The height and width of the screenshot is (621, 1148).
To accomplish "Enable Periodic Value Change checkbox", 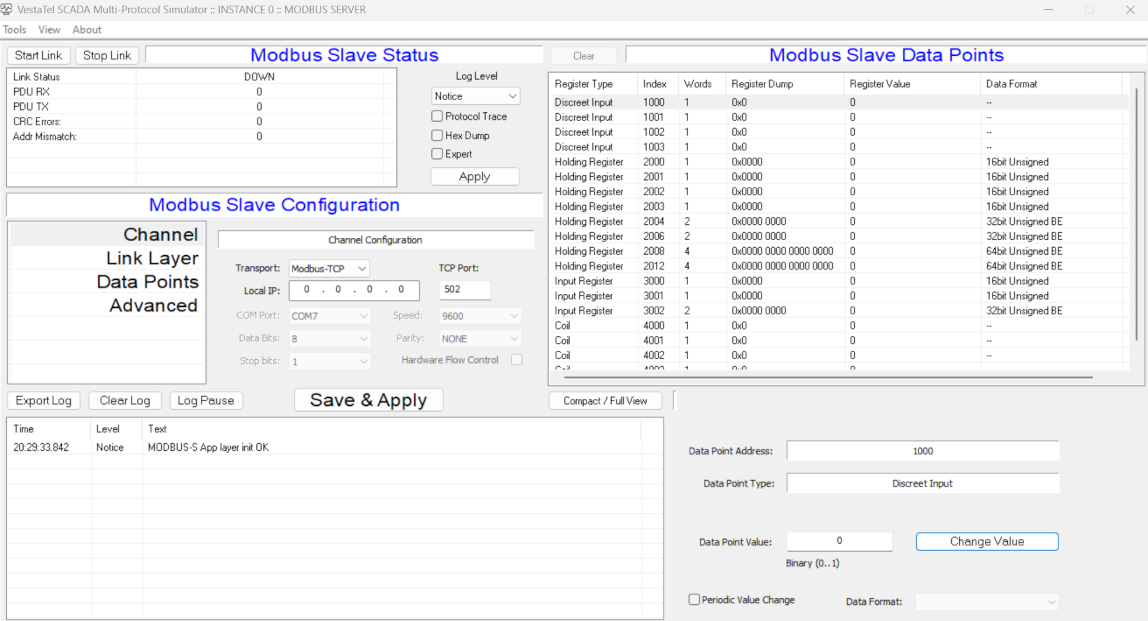I will tap(694, 600).
